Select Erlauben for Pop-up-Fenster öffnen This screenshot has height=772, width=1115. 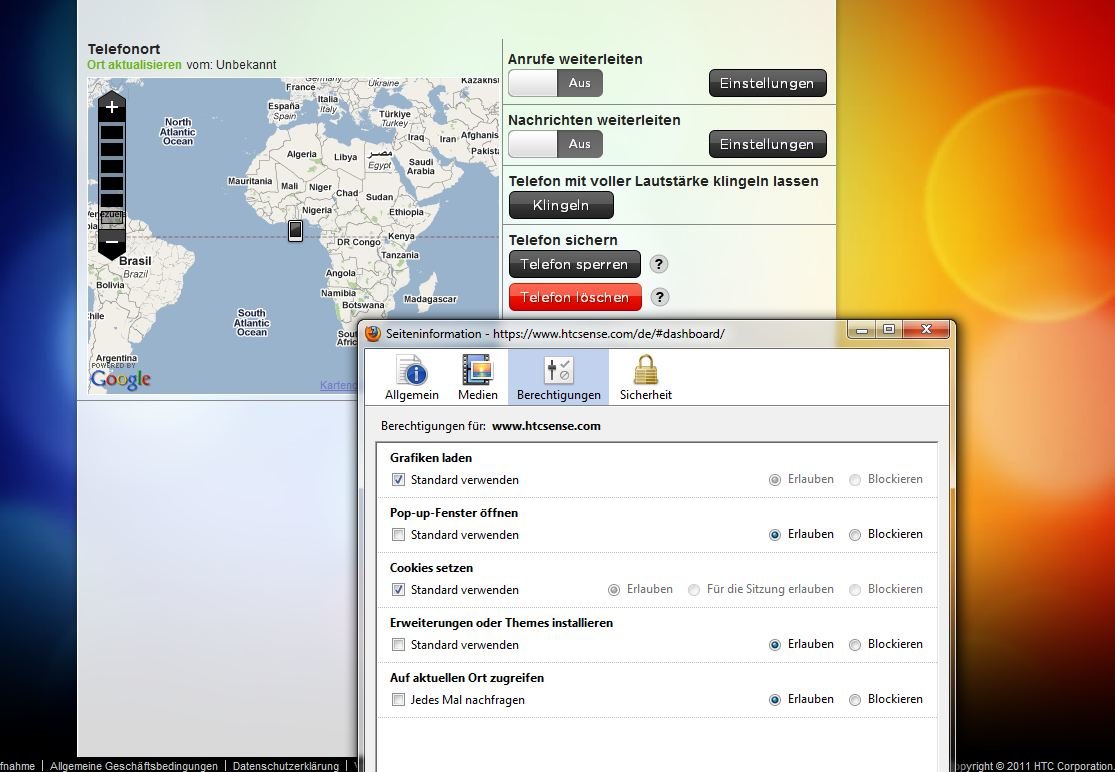coord(775,535)
